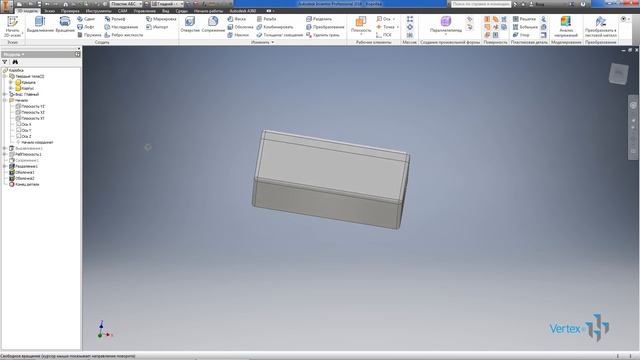Select the Рельеф (Emboss) tool
The width and height of the screenshot is (640, 360).
[x=115, y=19]
